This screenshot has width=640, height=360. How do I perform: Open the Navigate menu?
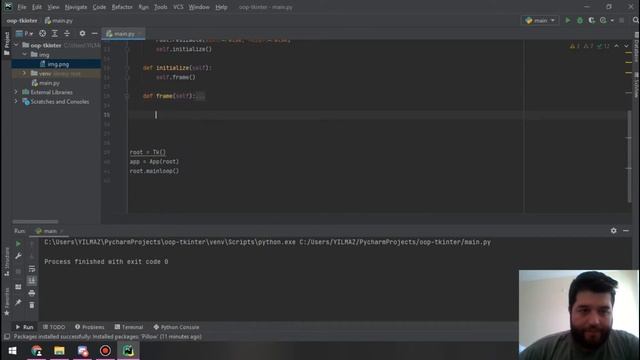click(x=76, y=7)
